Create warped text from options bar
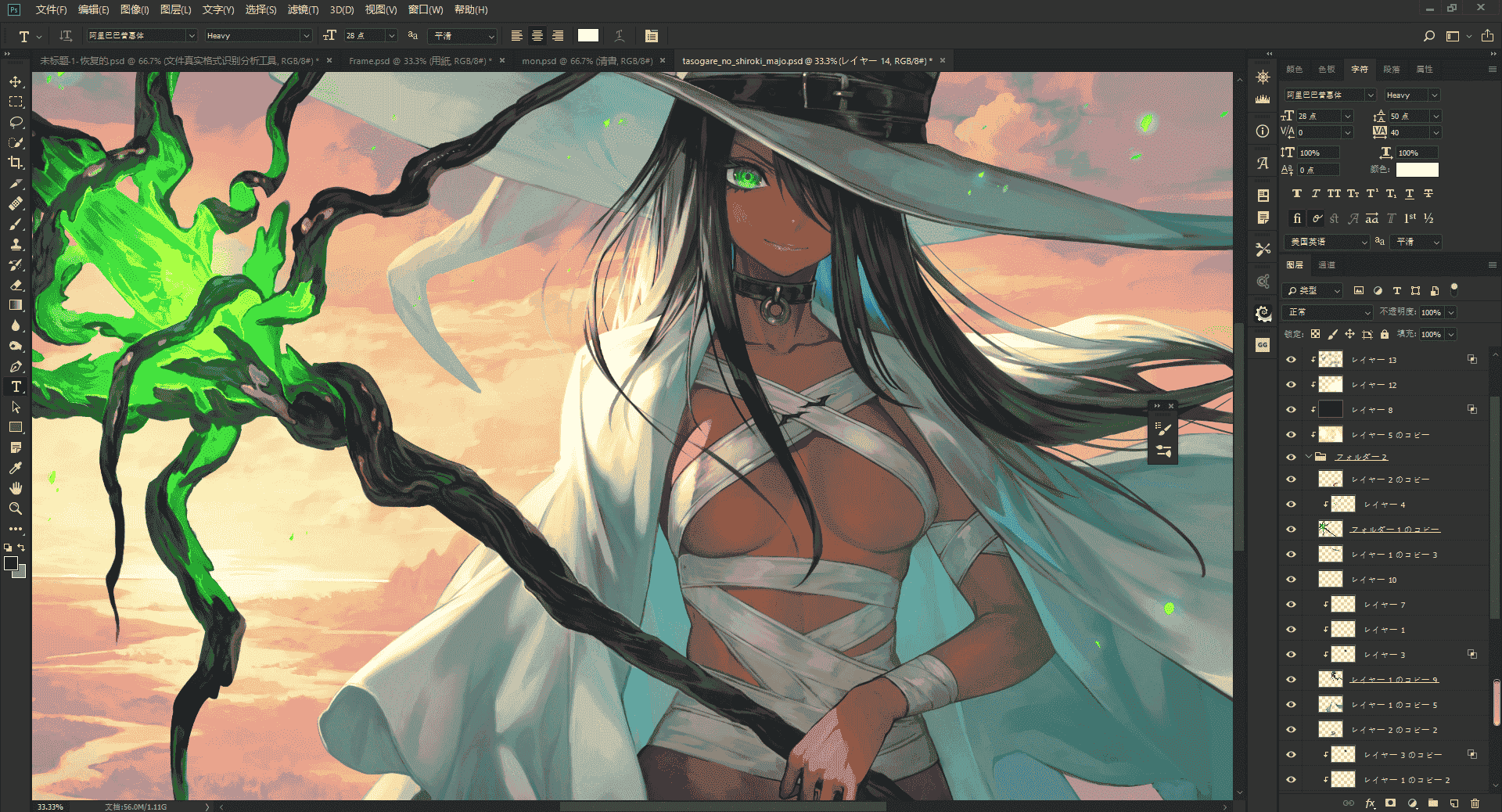 click(x=619, y=36)
